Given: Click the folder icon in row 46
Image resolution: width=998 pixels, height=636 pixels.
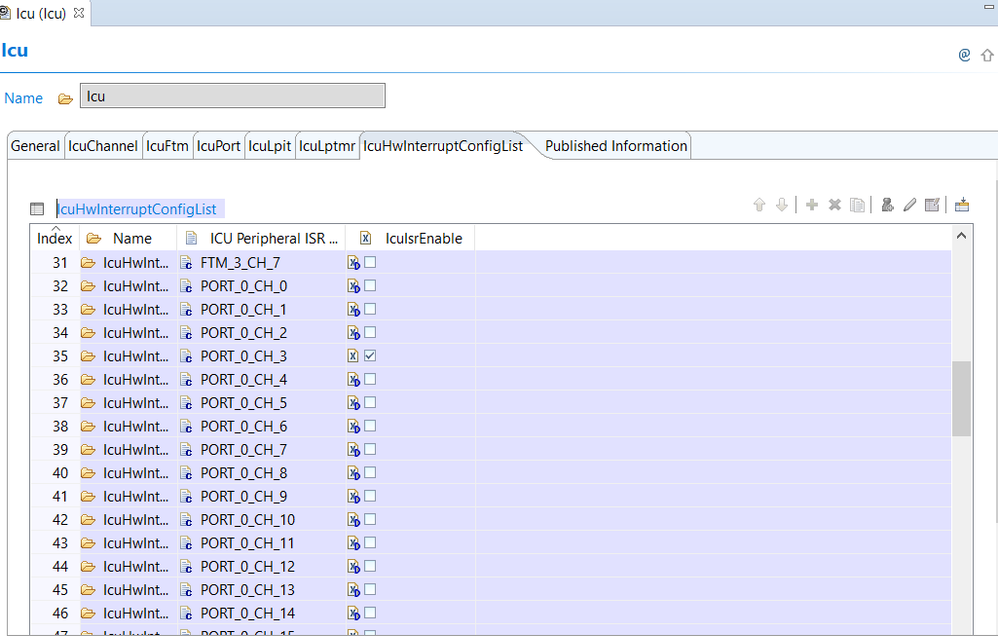Looking at the screenshot, I should (x=88, y=613).
